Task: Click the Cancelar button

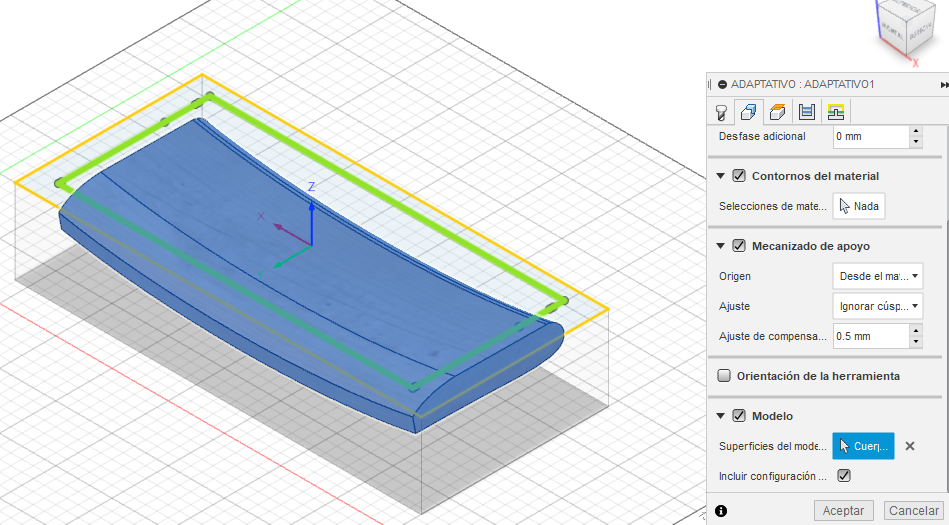Action: [913, 511]
